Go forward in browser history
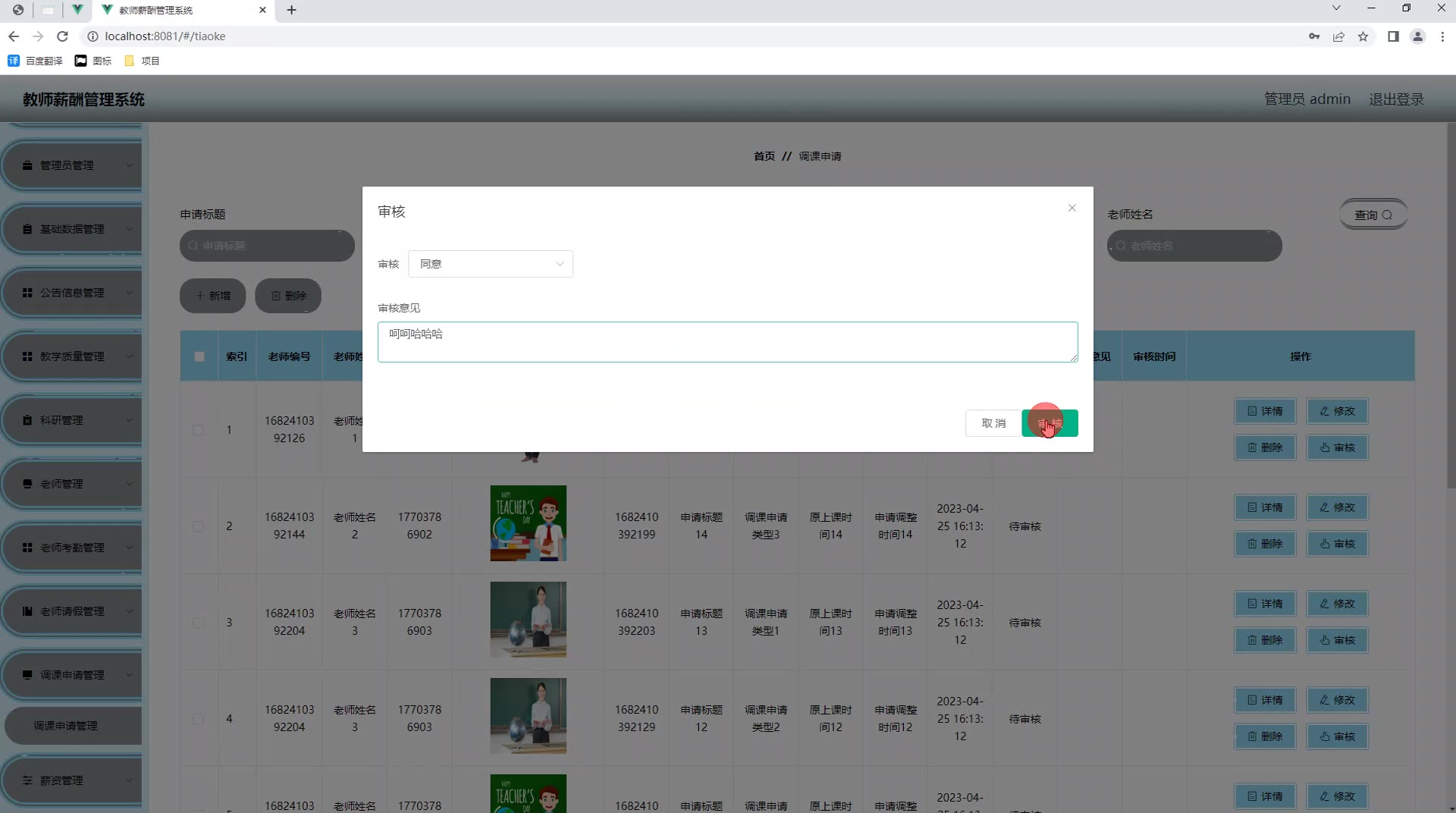The height and width of the screenshot is (813, 1456). tap(38, 36)
